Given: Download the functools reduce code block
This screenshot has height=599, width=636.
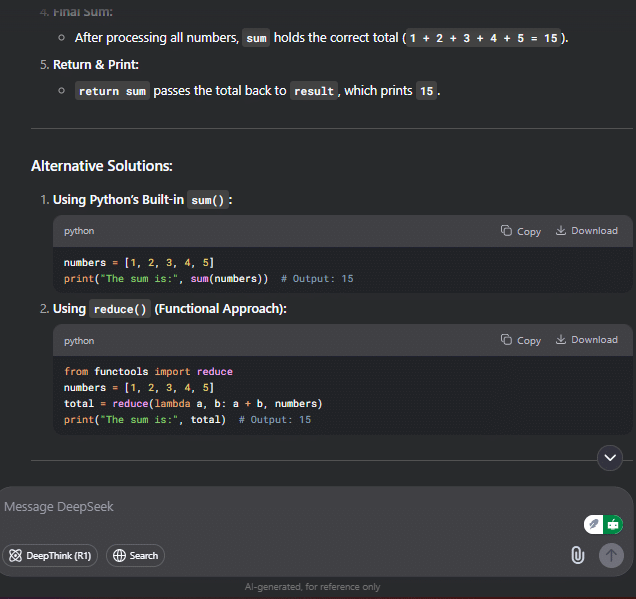Looking at the screenshot, I should coord(587,340).
